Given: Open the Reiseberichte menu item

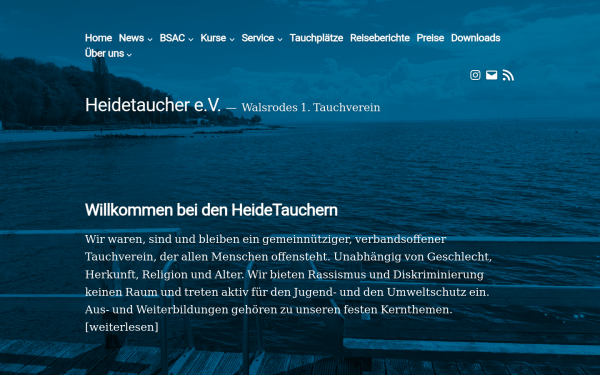Looking at the screenshot, I should 380,38.
